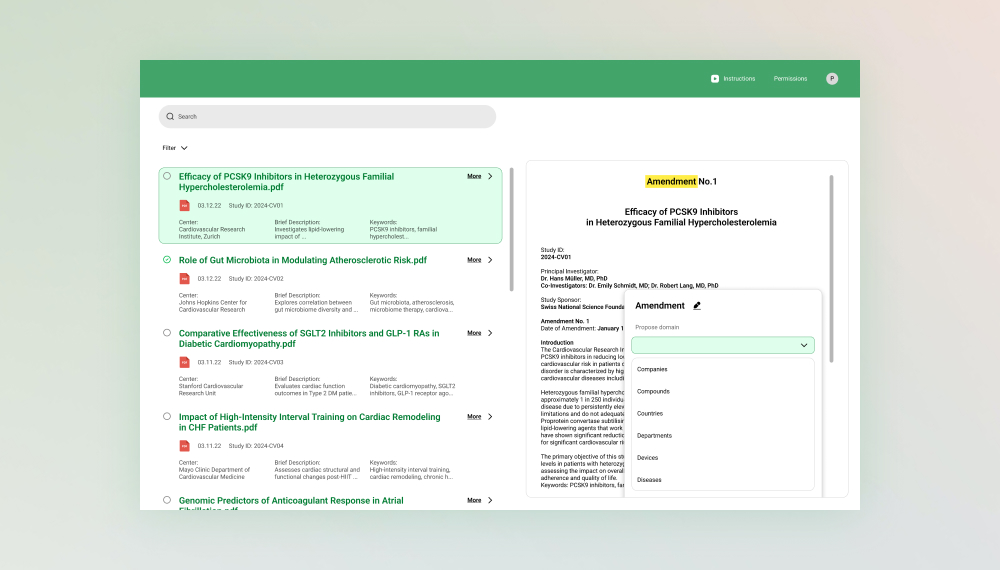Click the edit pencil next to Amendment
The height and width of the screenshot is (570, 1000).
click(x=697, y=306)
